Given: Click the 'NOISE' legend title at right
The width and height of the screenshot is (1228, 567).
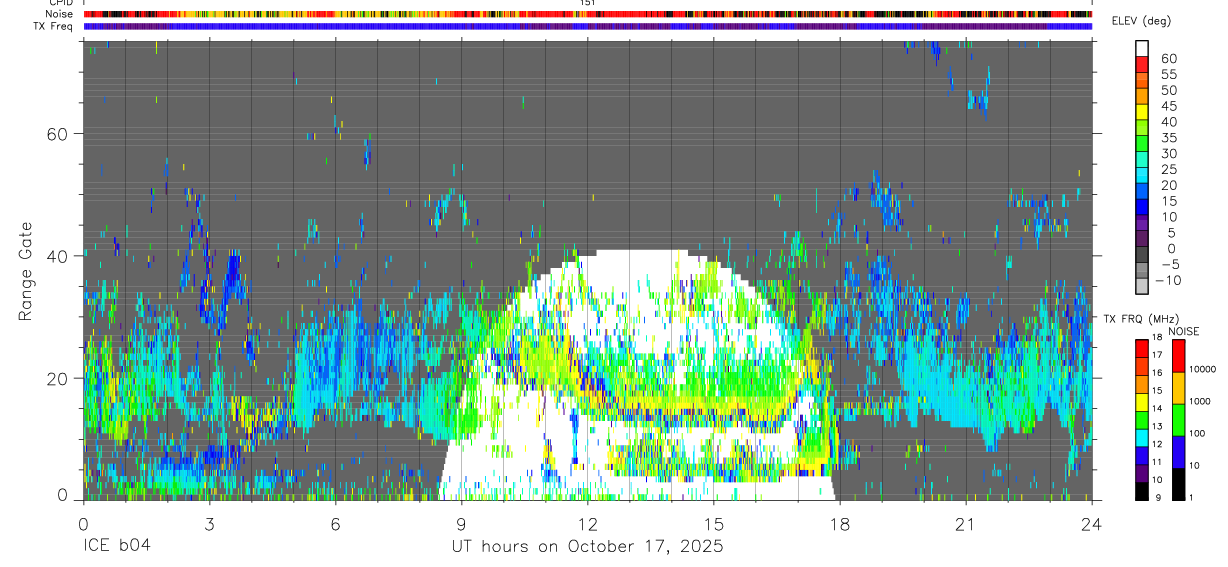Looking at the screenshot, I should point(1183,331).
